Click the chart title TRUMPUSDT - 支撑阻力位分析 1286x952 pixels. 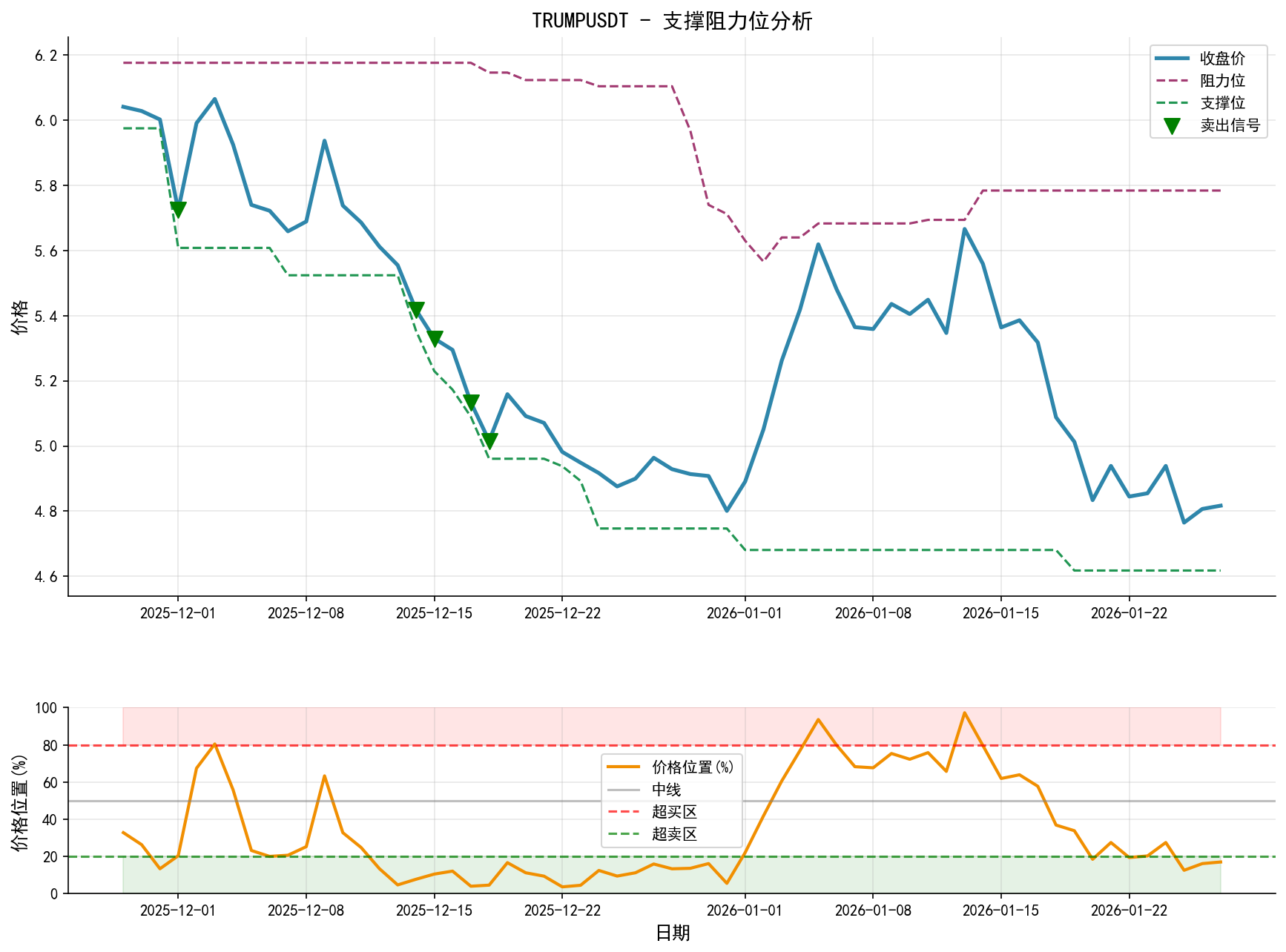tap(672, 21)
